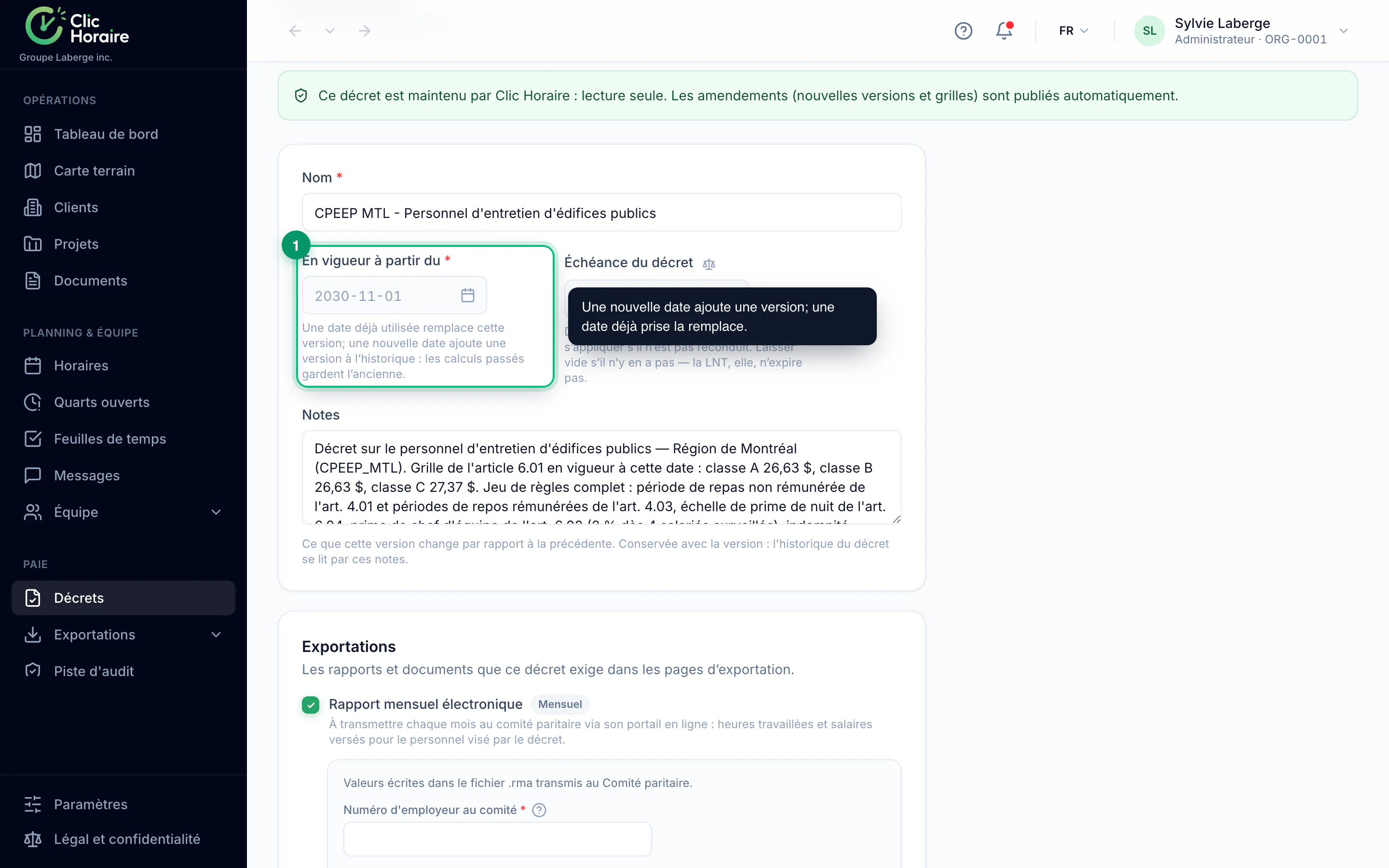Click the Paramètres sliders icon

[x=33, y=804]
